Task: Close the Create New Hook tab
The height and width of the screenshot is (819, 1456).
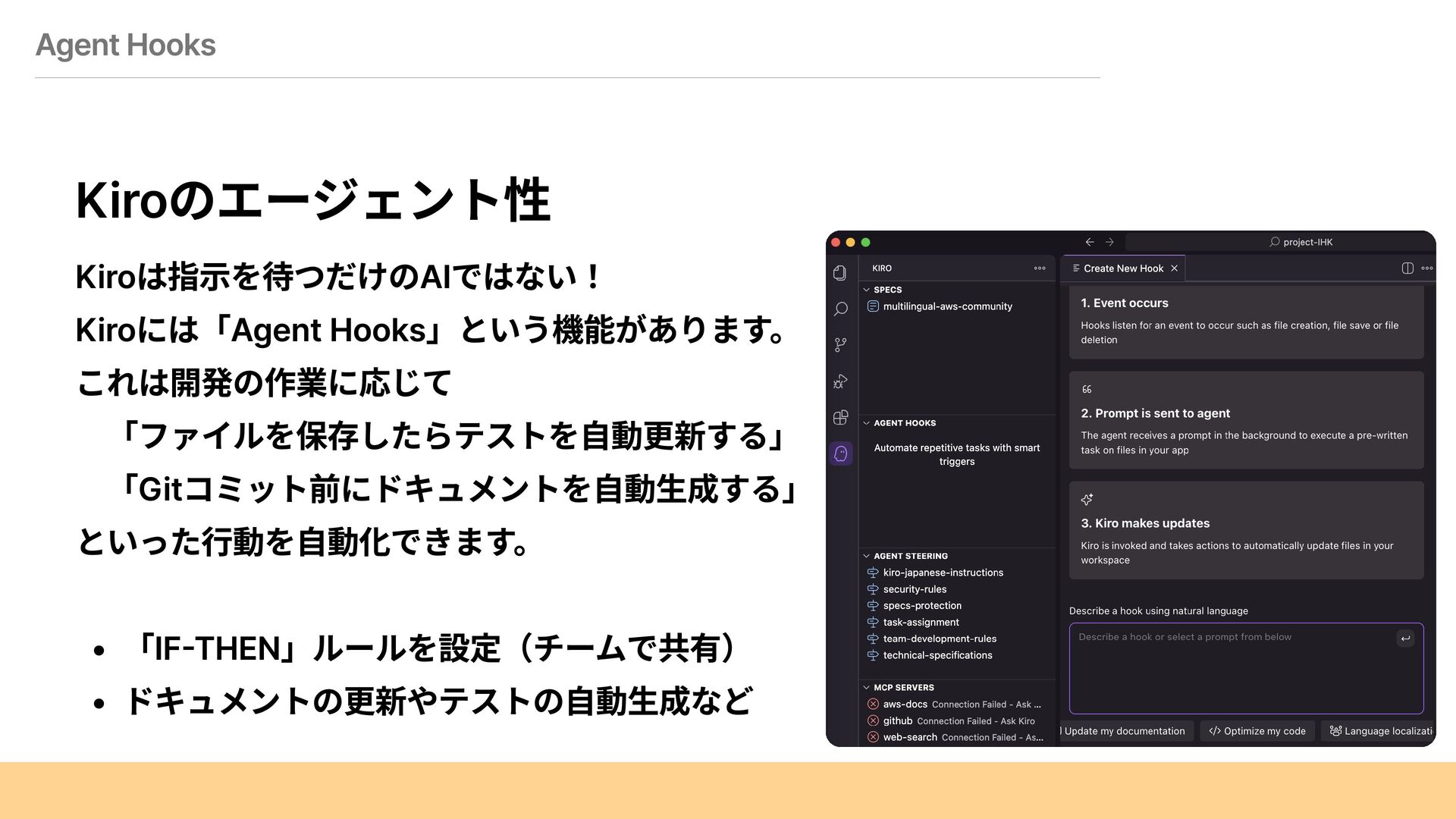Action: 1175,268
